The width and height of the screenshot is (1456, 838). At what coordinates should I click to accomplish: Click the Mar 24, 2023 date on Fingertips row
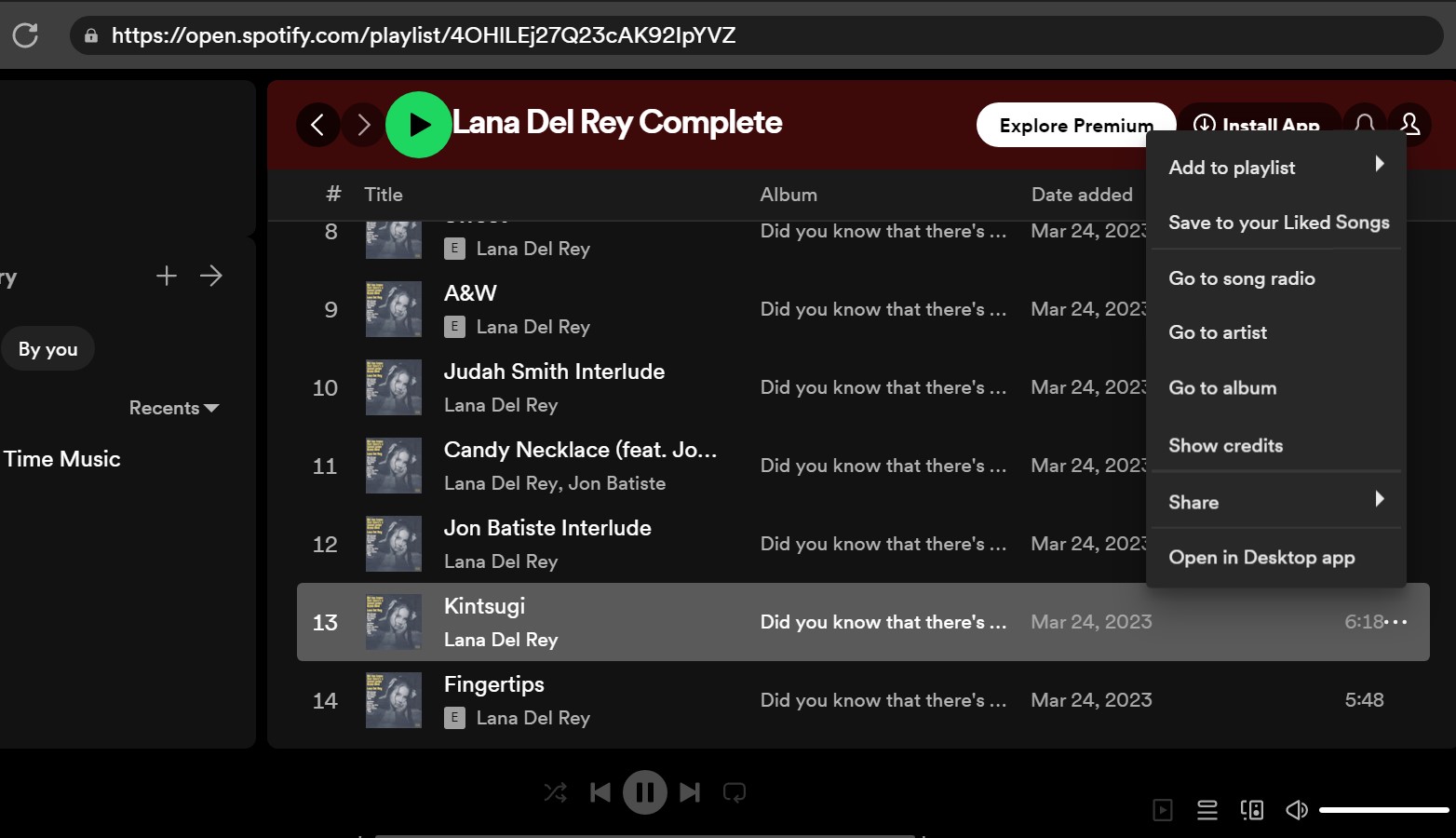pos(1091,700)
